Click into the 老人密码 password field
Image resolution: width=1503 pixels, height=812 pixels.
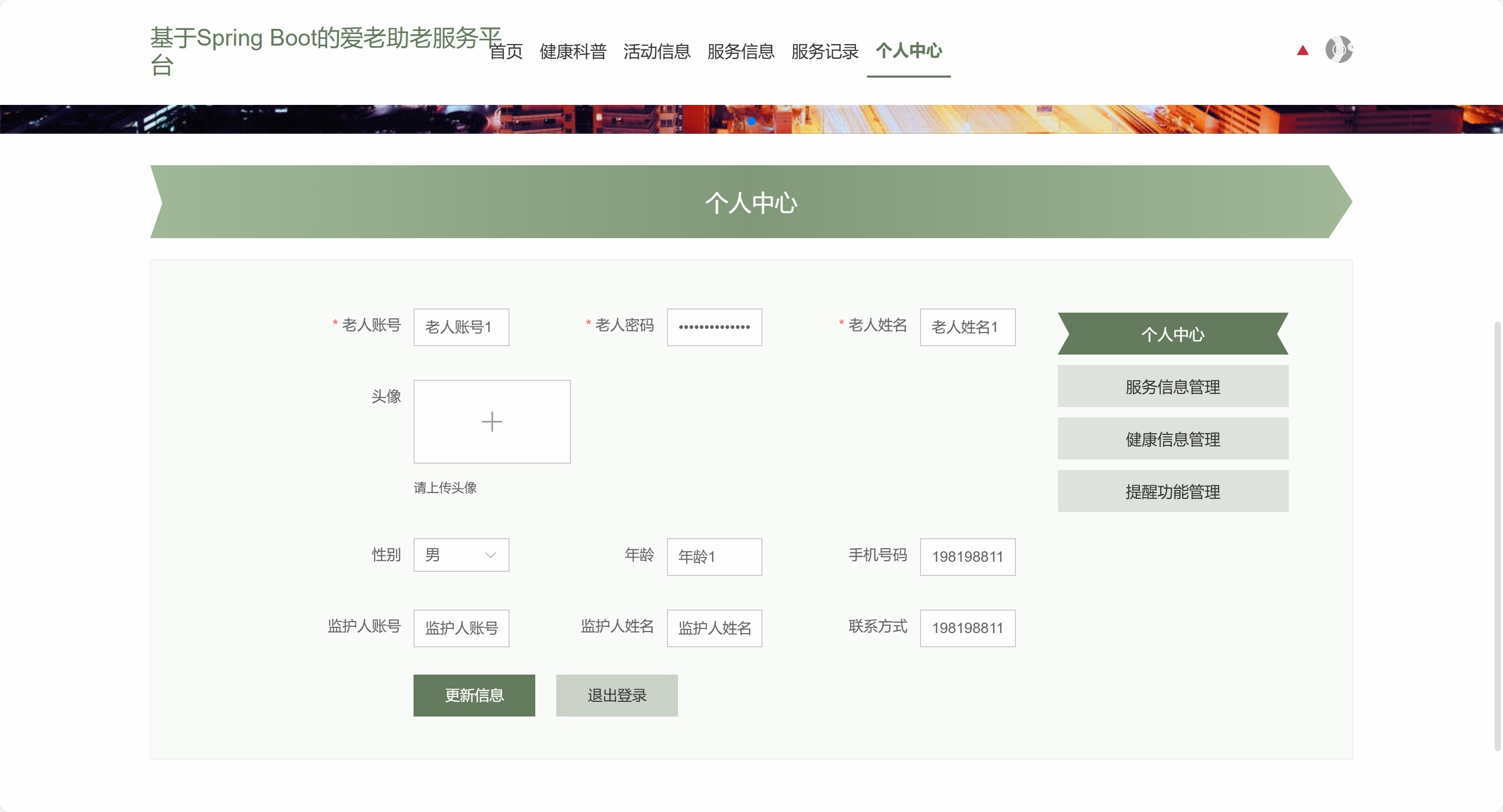pyautogui.click(x=714, y=327)
